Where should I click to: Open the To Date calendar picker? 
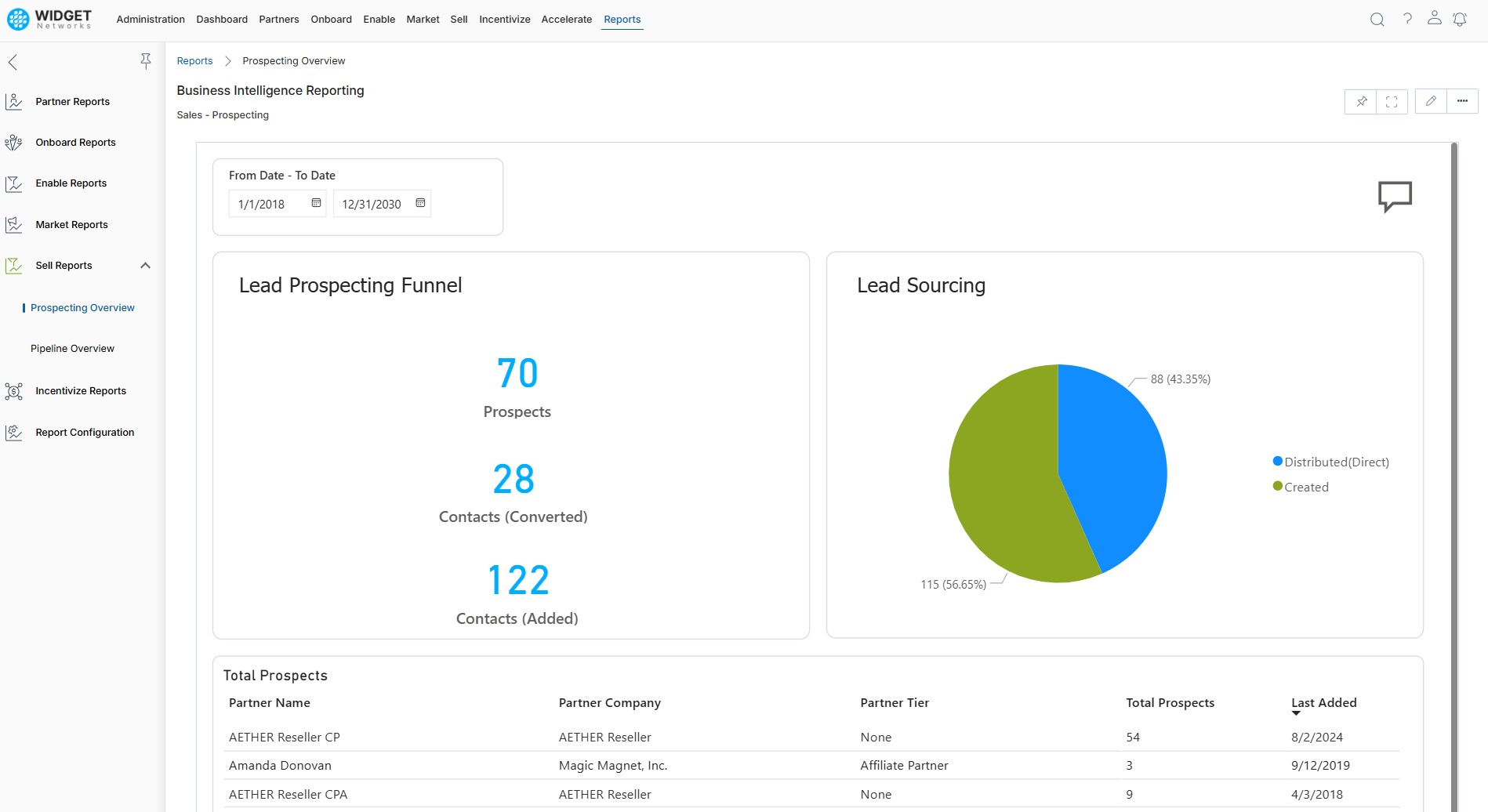coord(420,204)
